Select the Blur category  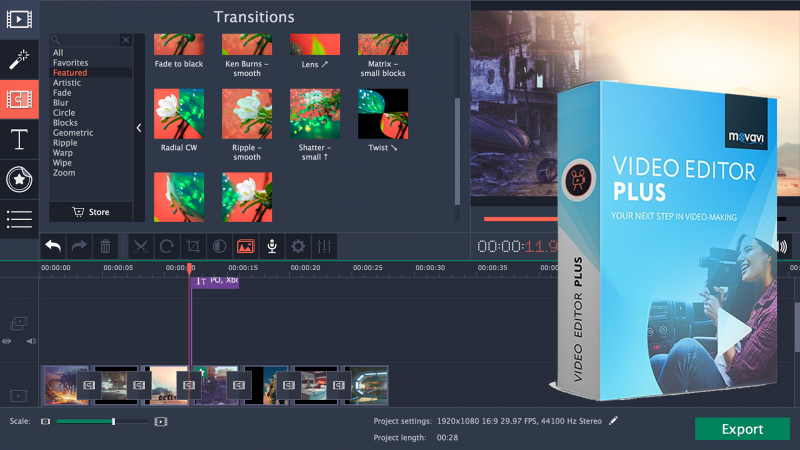point(61,103)
